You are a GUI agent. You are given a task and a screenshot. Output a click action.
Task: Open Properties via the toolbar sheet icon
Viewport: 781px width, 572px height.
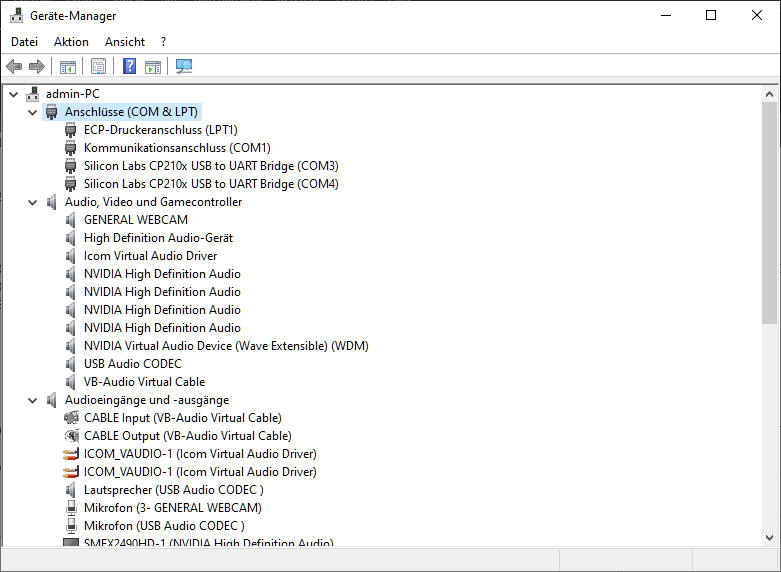click(x=98, y=66)
